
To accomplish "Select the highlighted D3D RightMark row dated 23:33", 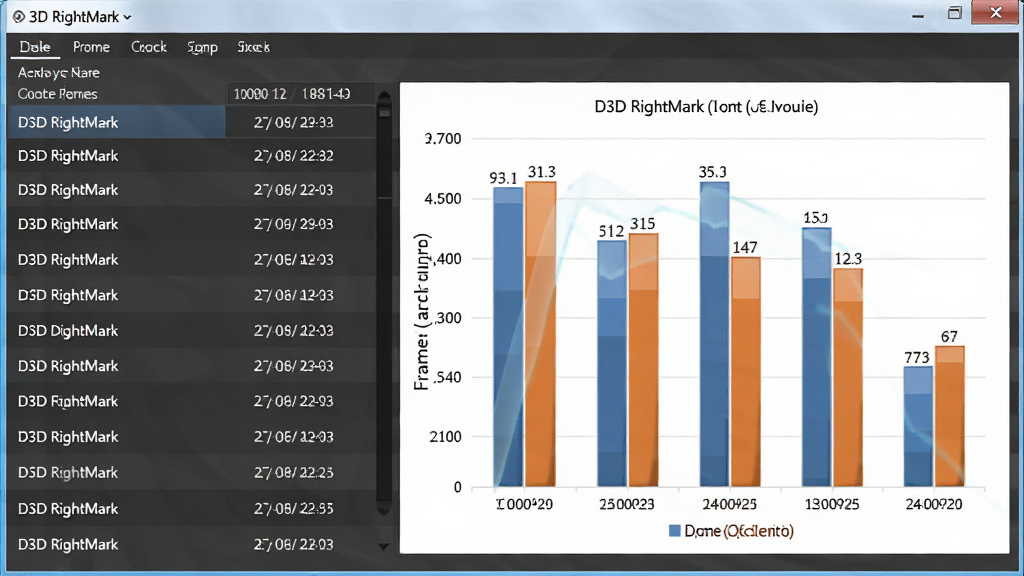I will click(192, 122).
